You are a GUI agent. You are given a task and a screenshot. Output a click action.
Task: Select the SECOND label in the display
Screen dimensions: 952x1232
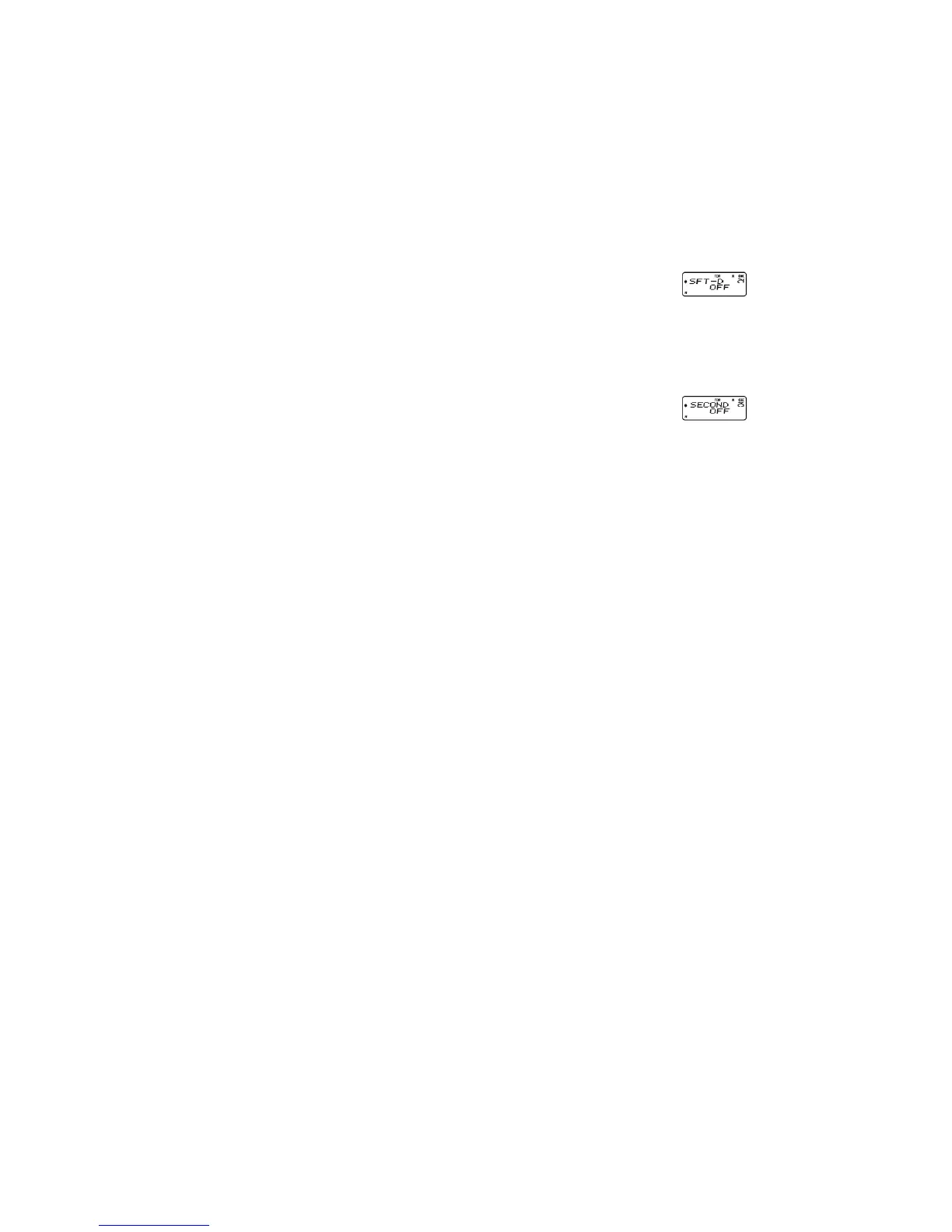tap(709, 404)
